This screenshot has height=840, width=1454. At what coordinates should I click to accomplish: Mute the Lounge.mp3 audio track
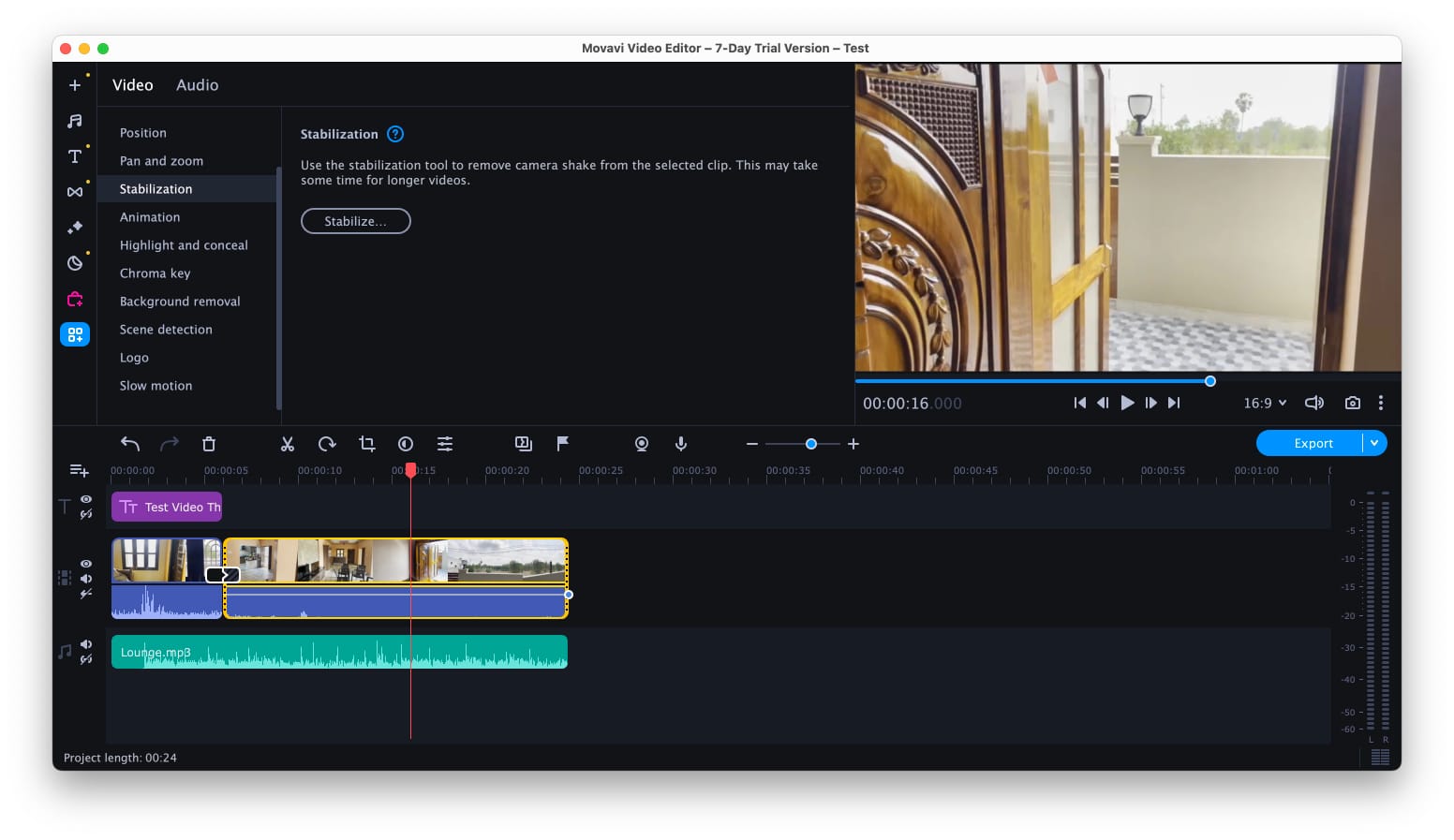pos(86,644)
